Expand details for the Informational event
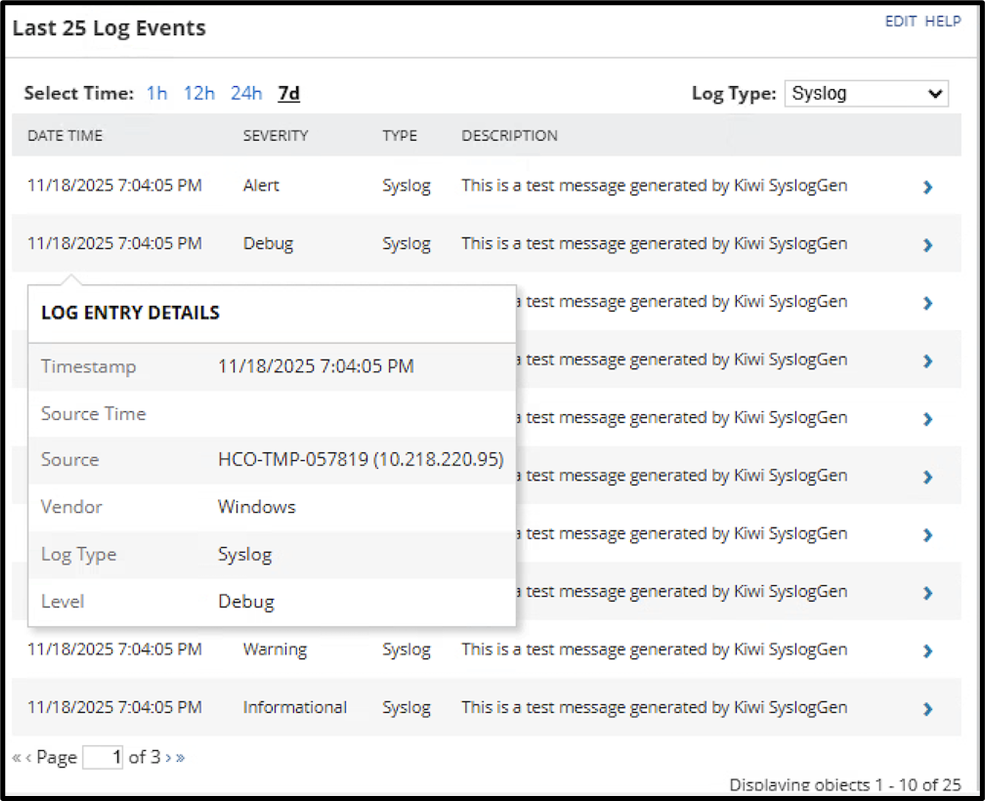The height and width of the screenshot is (801, 985). pyautogui.click(x=927, y=707)
